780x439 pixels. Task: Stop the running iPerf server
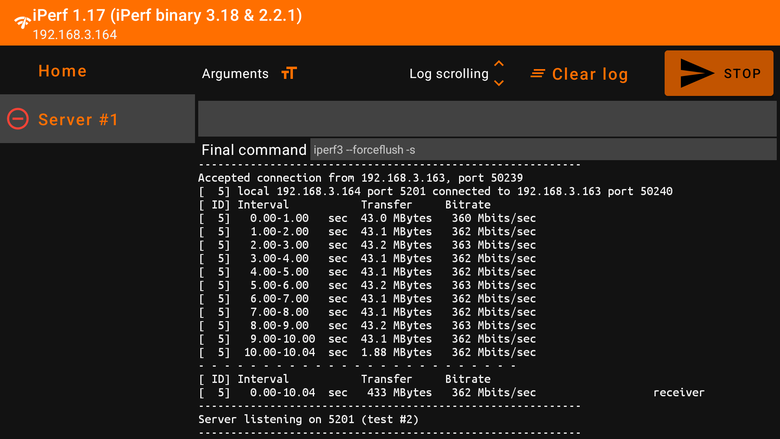[x=719, y=73]
